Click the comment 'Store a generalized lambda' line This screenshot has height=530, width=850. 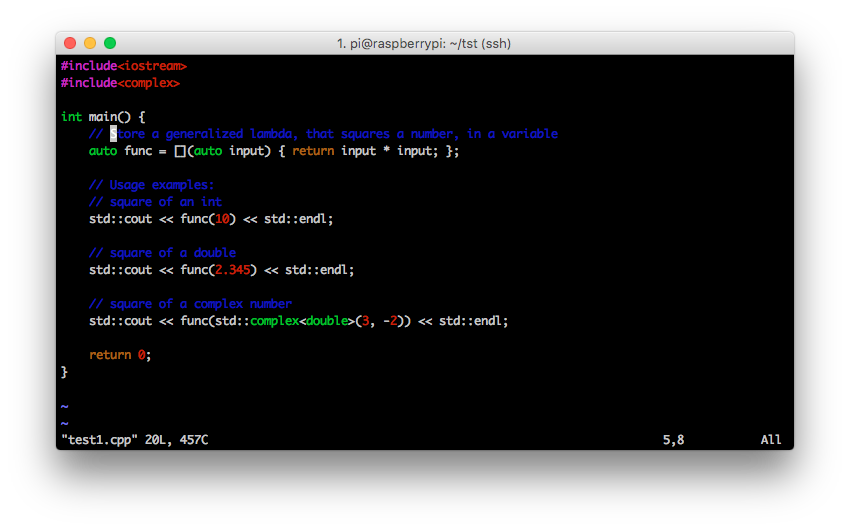pyautogui.click(x=323, y=134)
